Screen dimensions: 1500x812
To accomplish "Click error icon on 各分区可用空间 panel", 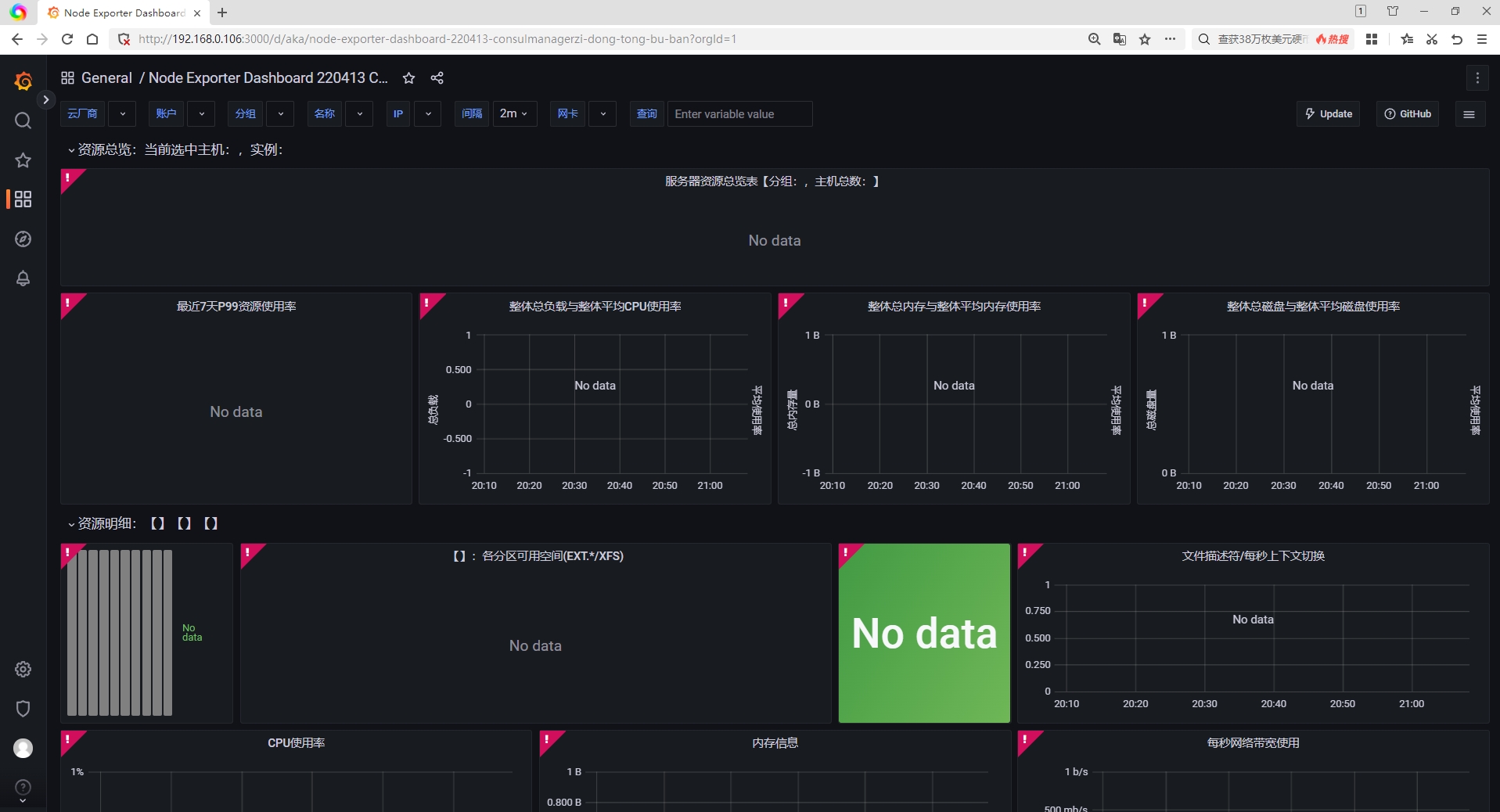I will 249,552.
